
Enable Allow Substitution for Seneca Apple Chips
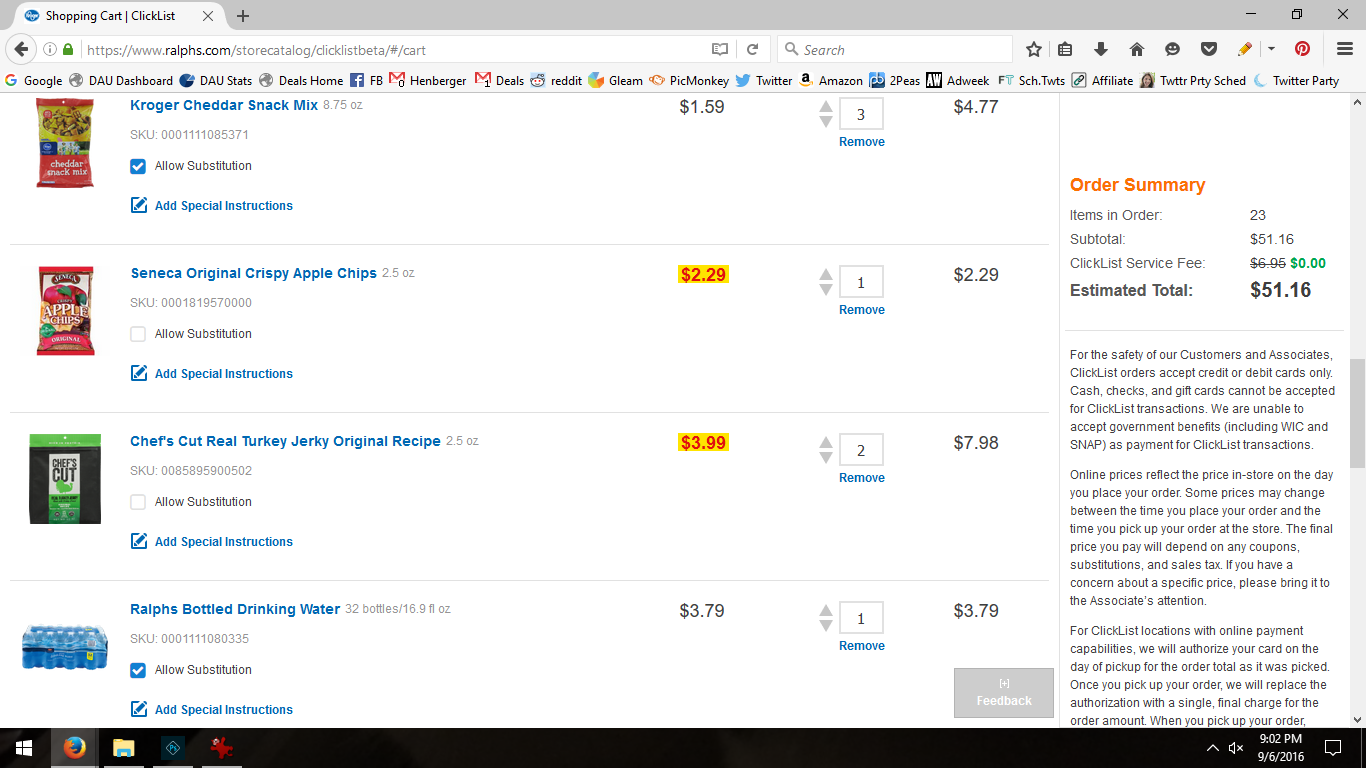(x=138, y=334)
